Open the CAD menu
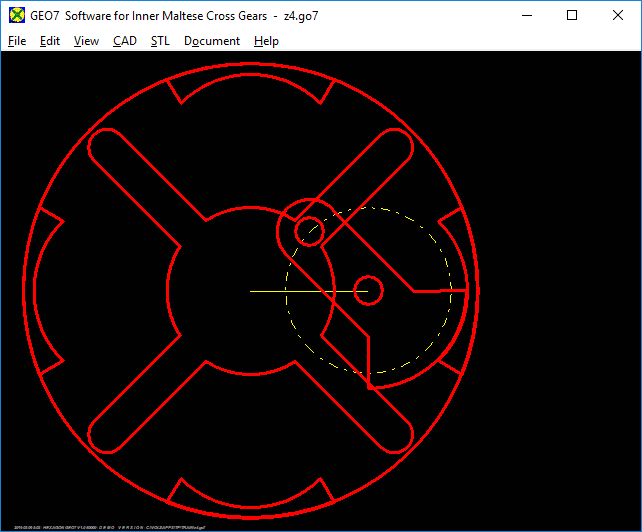This screenshot has width=642, height=532. point(125,41)
